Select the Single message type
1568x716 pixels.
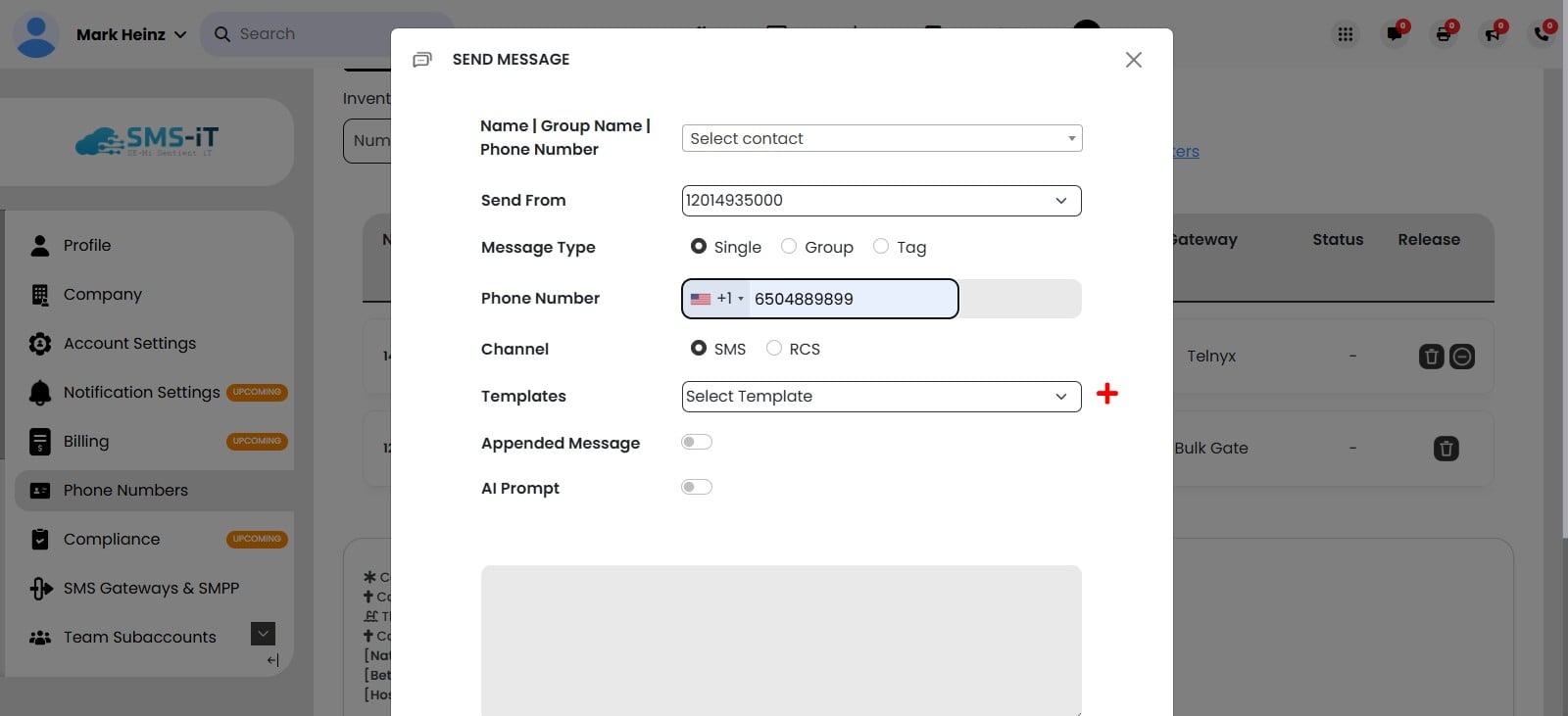pos(699,246)
